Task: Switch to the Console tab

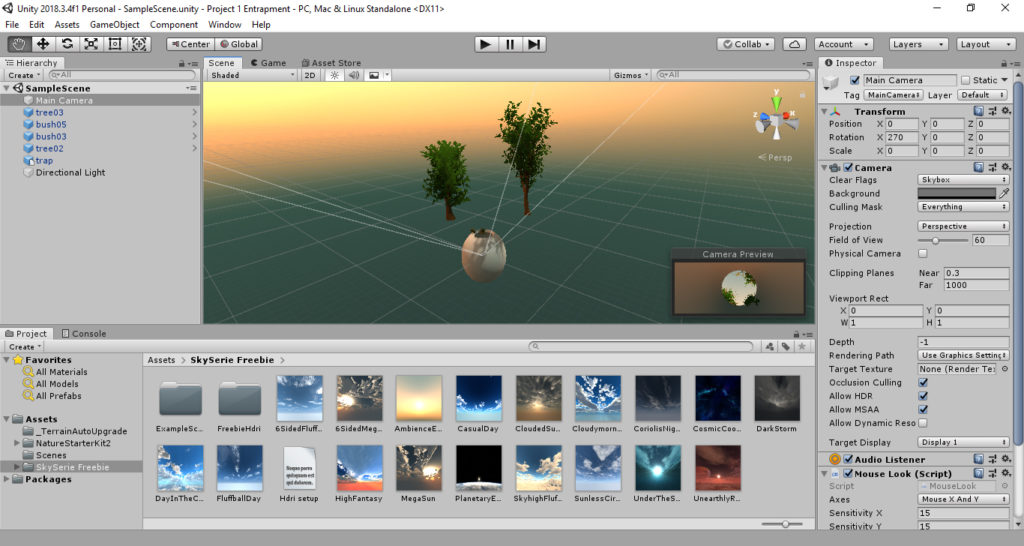Action: pos(83,333)
